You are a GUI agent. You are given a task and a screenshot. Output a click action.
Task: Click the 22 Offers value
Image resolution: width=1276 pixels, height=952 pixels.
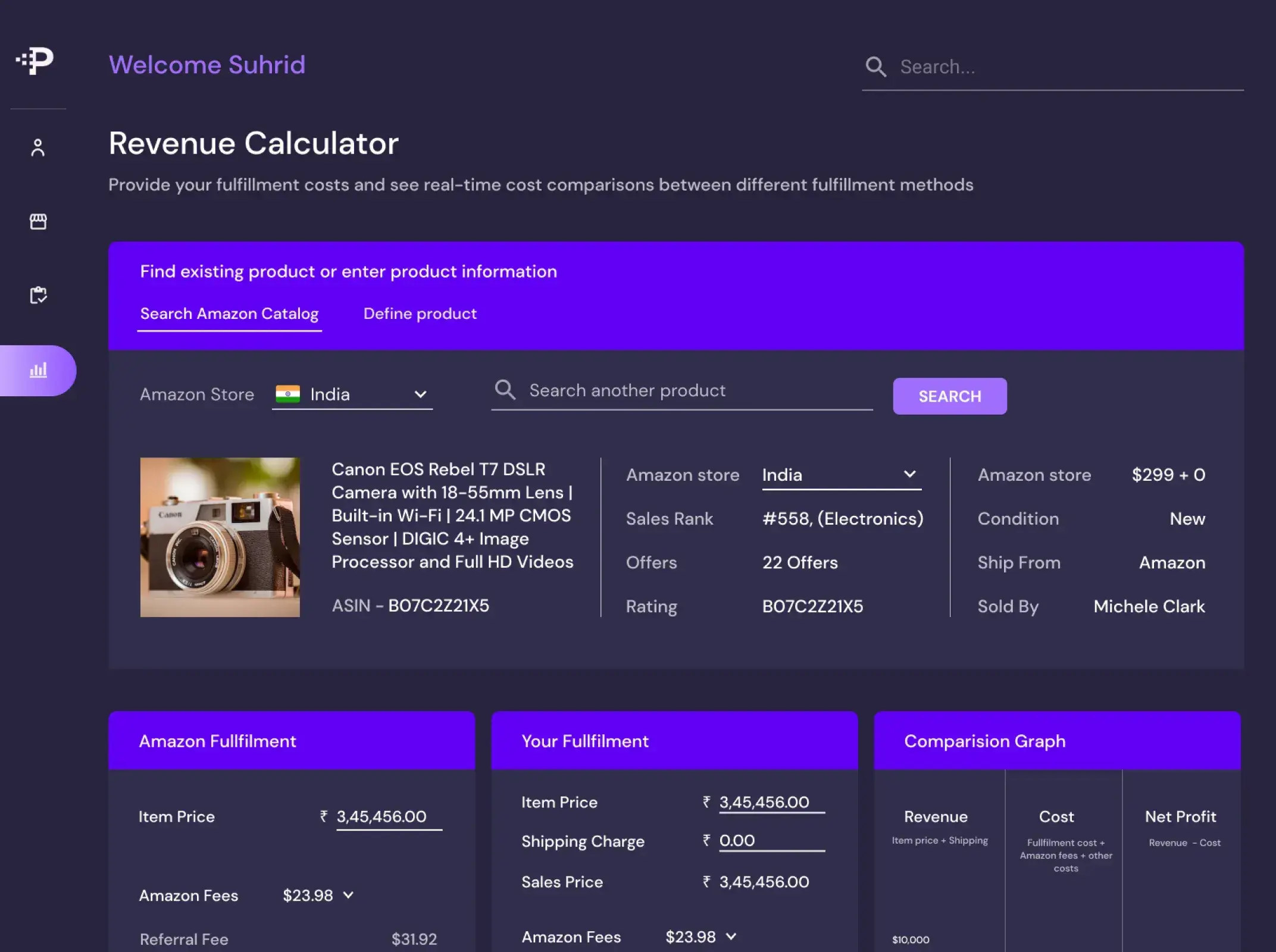click(800, 563)
